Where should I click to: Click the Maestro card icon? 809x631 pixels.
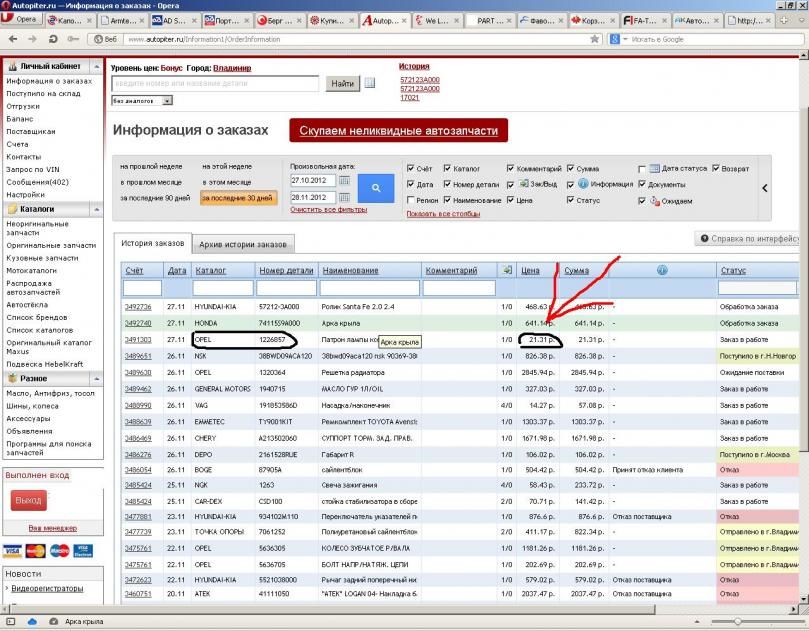59,551
